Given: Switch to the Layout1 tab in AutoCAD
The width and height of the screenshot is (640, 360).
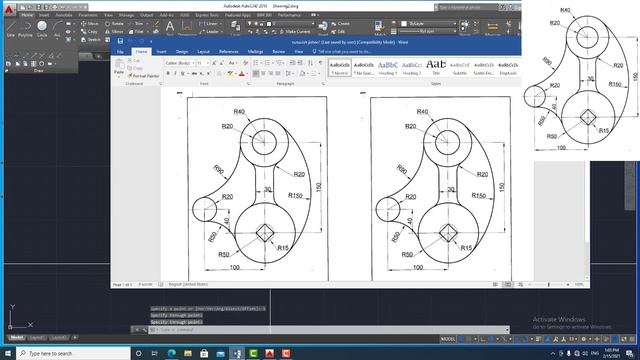Looking at the screenshot, I should pyautogui.click(x=37, y=338).
